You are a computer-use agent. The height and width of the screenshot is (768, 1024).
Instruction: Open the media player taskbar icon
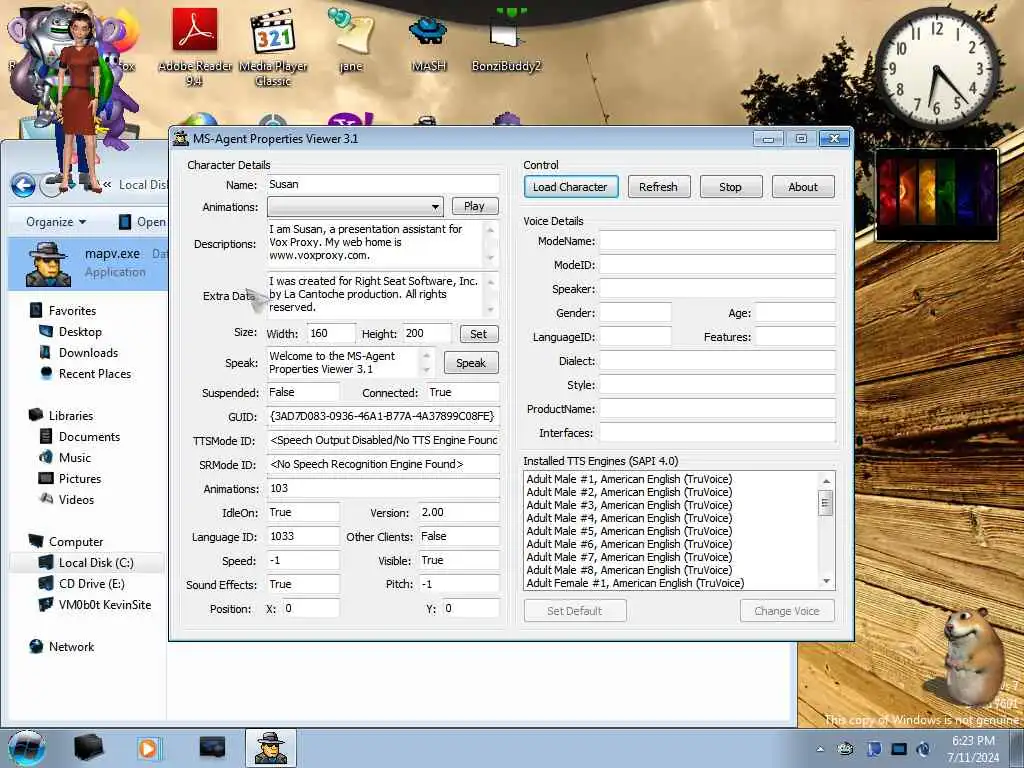click(148, 748)
